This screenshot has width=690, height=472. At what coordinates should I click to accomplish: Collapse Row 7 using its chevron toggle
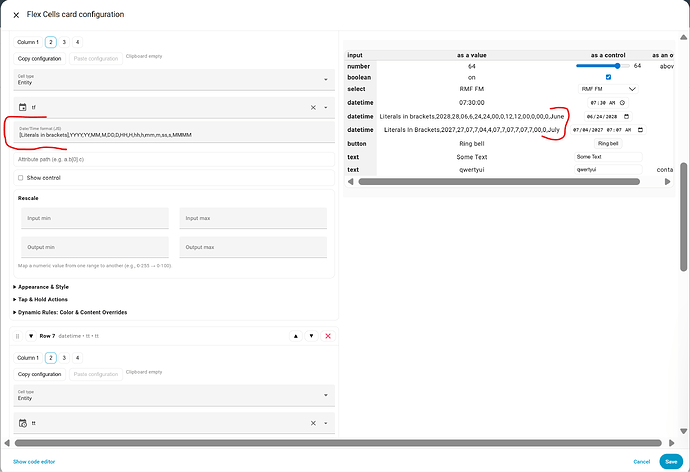pos(31,336)
